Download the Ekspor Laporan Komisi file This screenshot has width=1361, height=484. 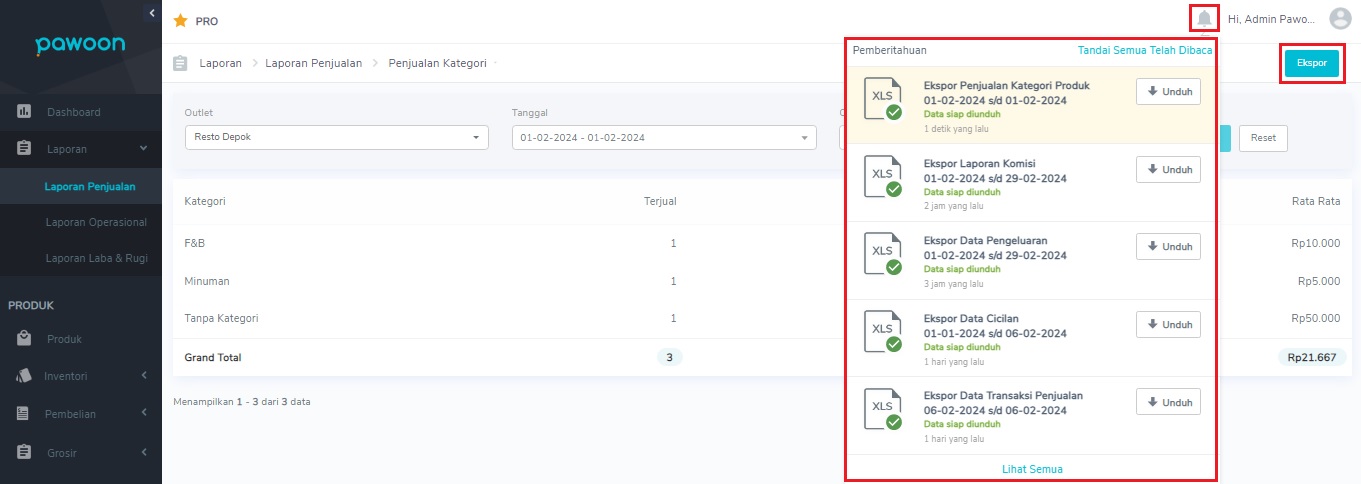(x=1168, y=169)
